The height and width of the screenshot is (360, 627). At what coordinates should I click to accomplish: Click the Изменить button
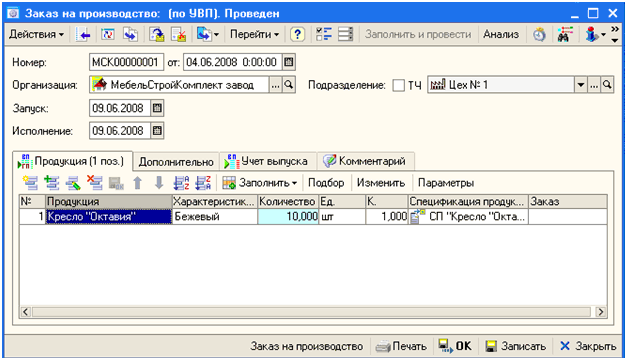(x=381, y=183)
